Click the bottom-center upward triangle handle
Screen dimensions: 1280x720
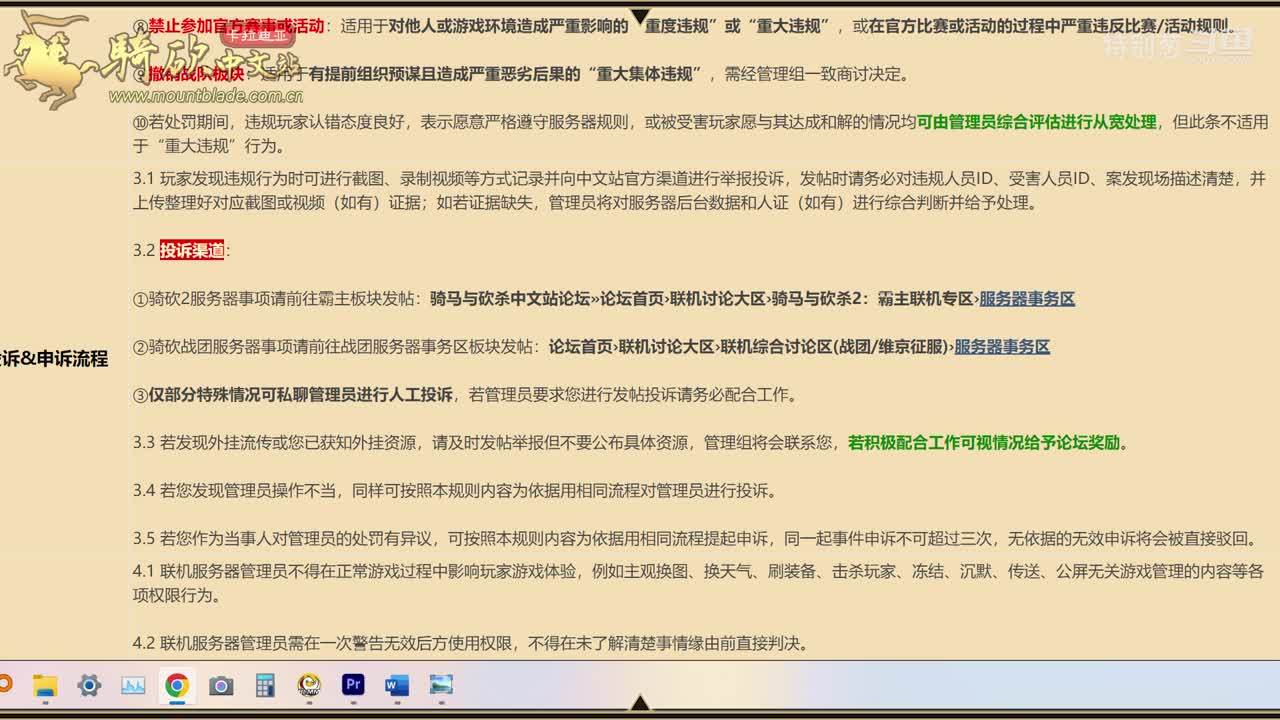640,703
